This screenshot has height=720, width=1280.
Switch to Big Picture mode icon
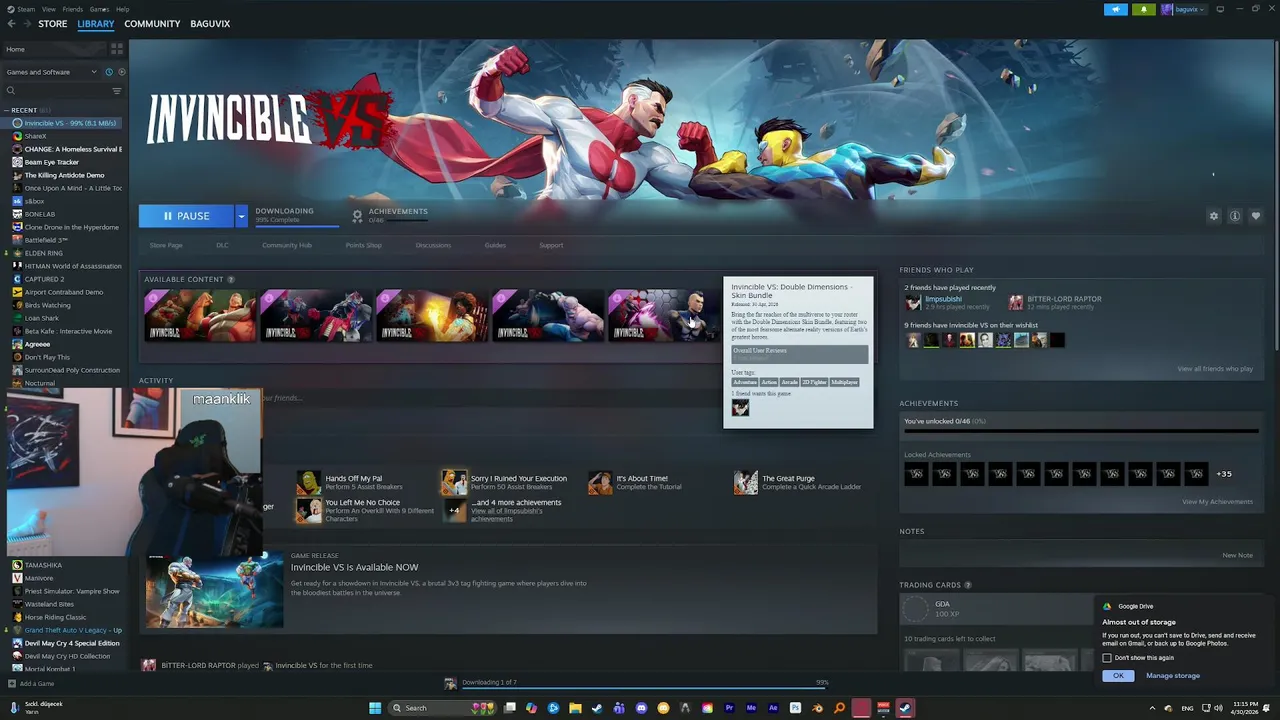1220,9
